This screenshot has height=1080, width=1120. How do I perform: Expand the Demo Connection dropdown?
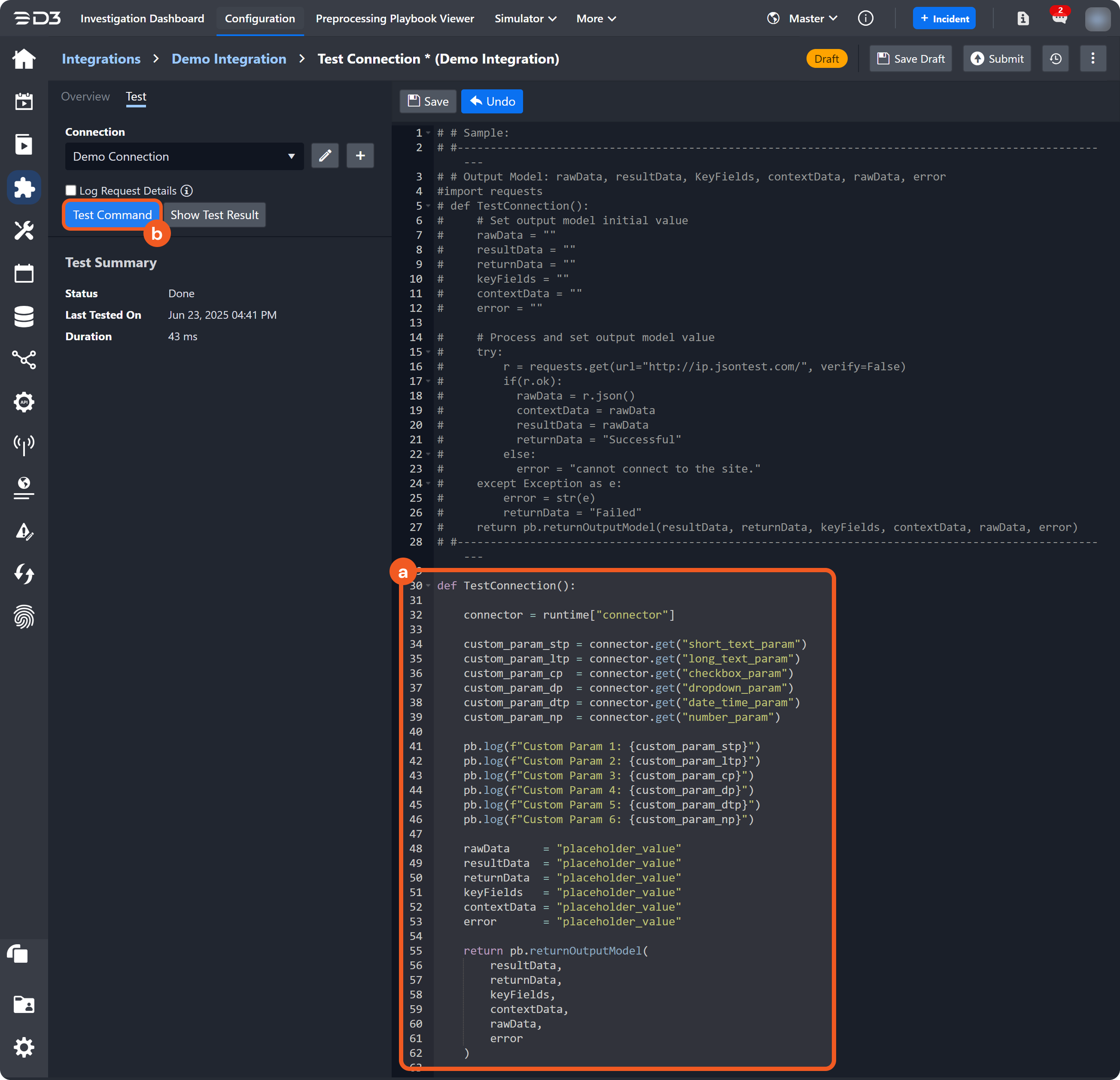pos(184,157)
